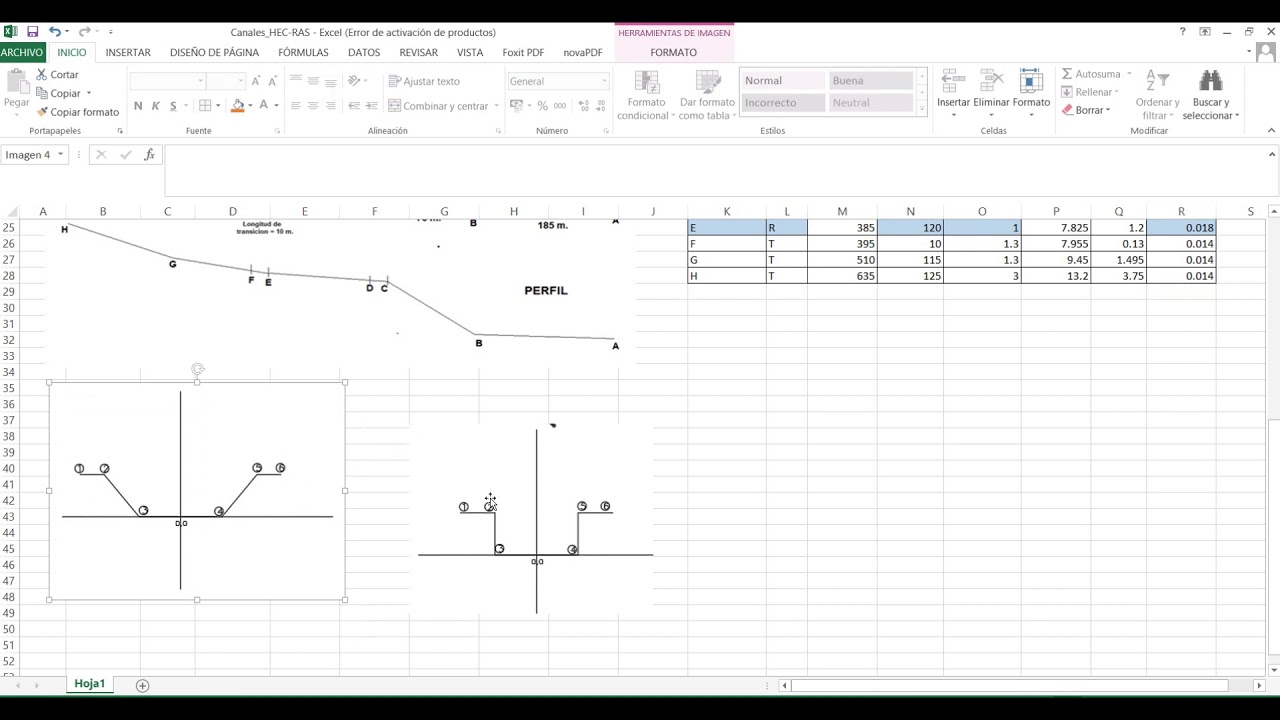
Task: Open the Rellenar fill dropdown
Action: point(1116,92)
